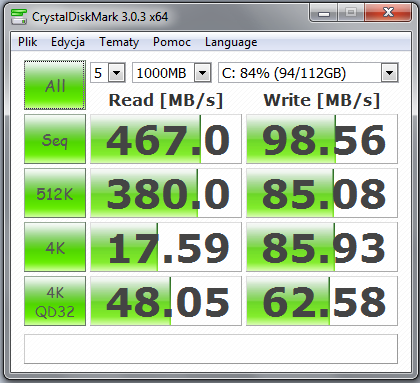The image size is (420, 383).
Task: Open the drive selector showing C: 84%
Action: point(308,73)
